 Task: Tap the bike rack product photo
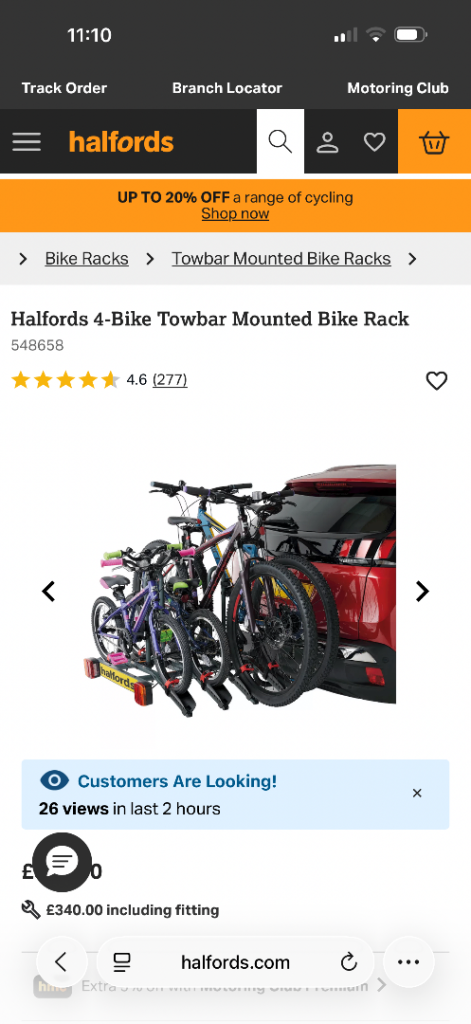[239, 586]
